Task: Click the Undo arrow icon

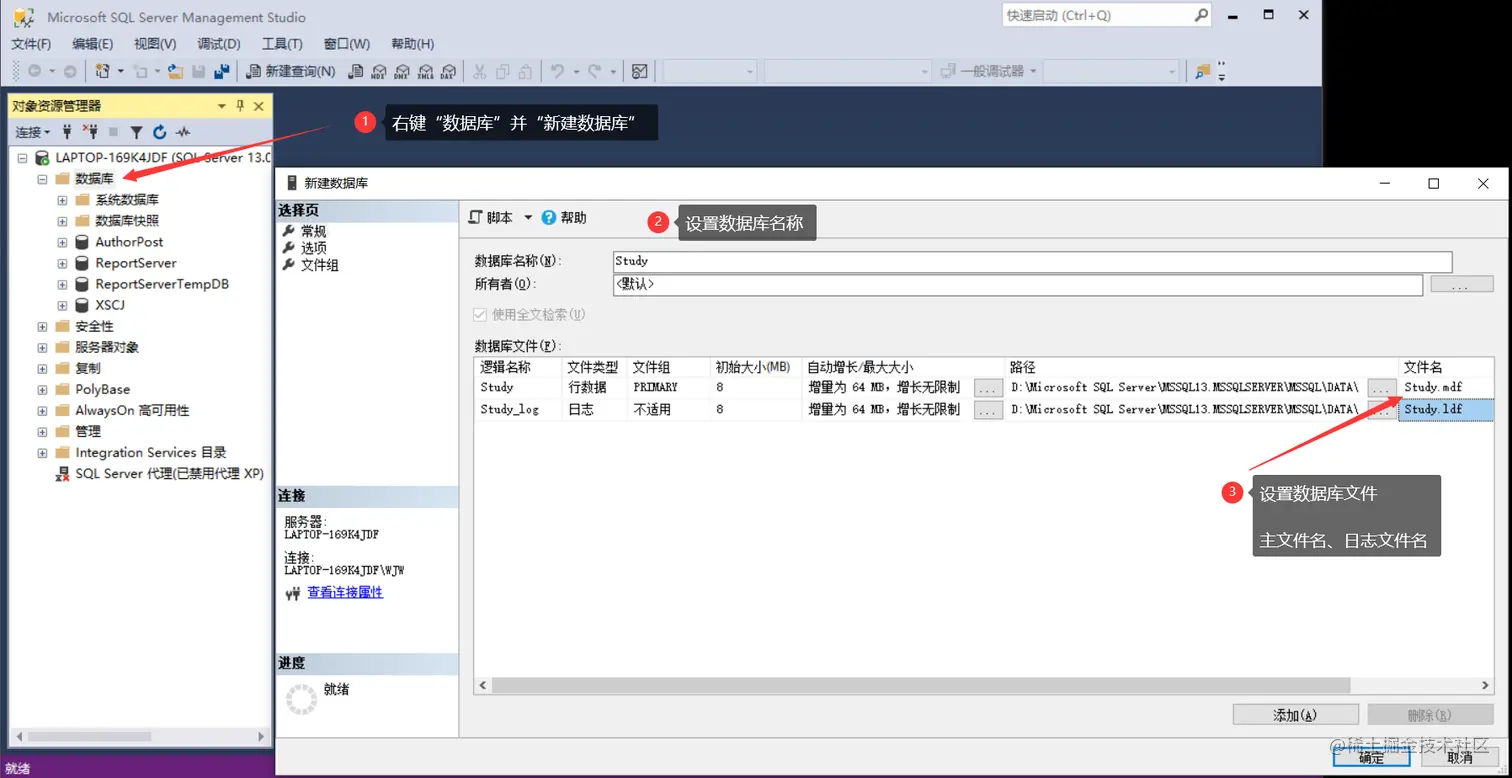Action: 557,71
